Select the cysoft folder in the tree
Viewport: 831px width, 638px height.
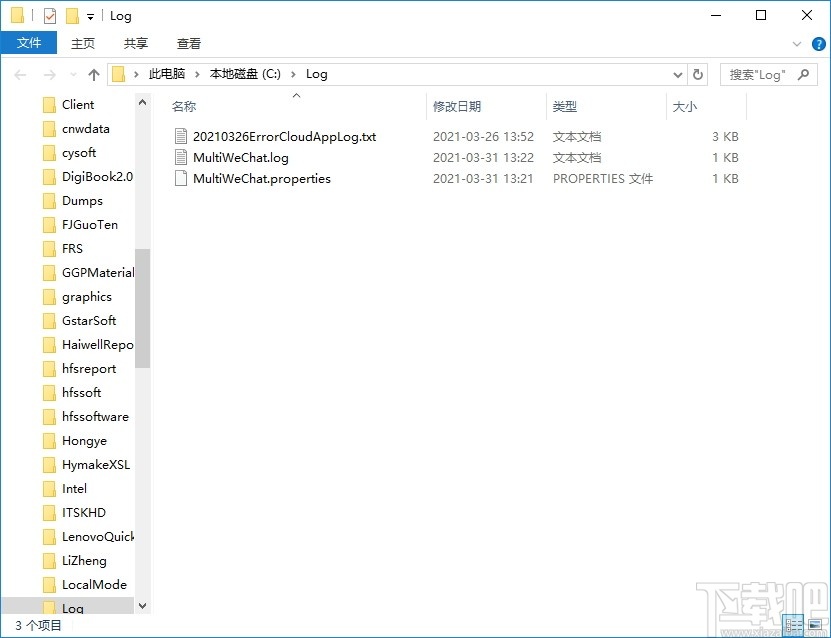pos(79,153)
